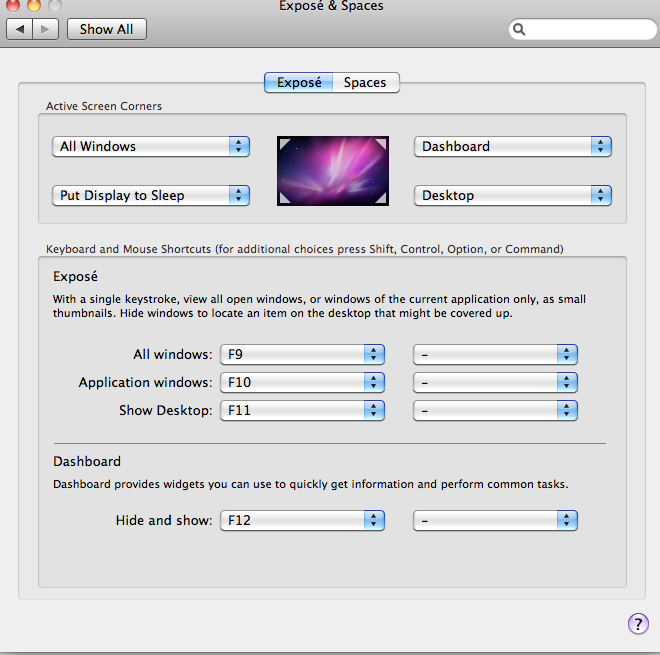Open mouse shortcut dropdown for All windows

pos(495,354)
